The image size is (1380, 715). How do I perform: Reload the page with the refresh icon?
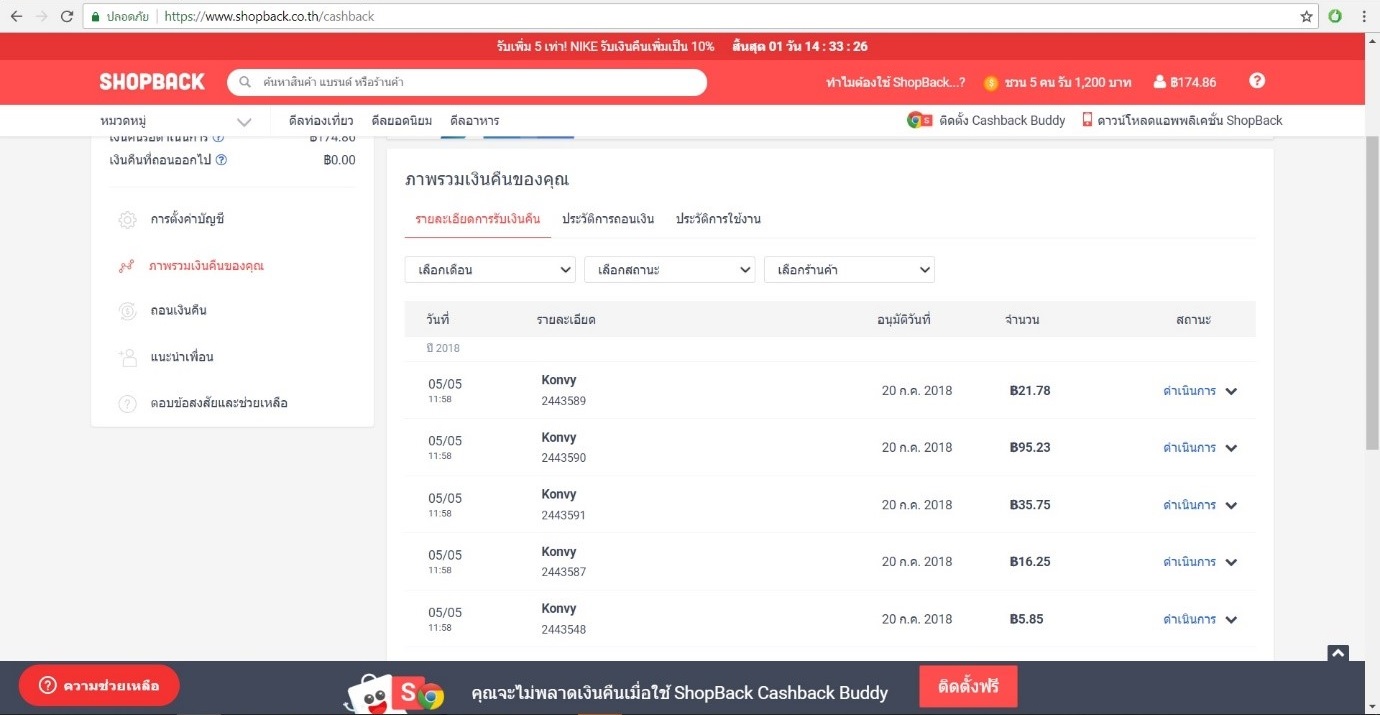(67, 16)
